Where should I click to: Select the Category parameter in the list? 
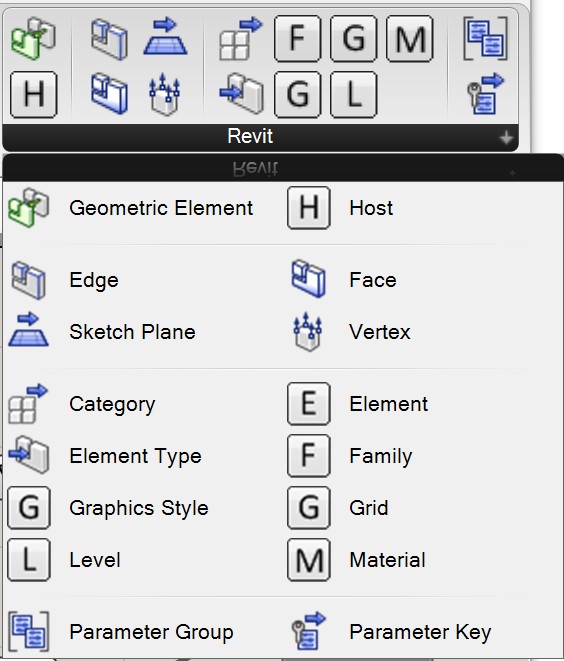click(82, 404)
